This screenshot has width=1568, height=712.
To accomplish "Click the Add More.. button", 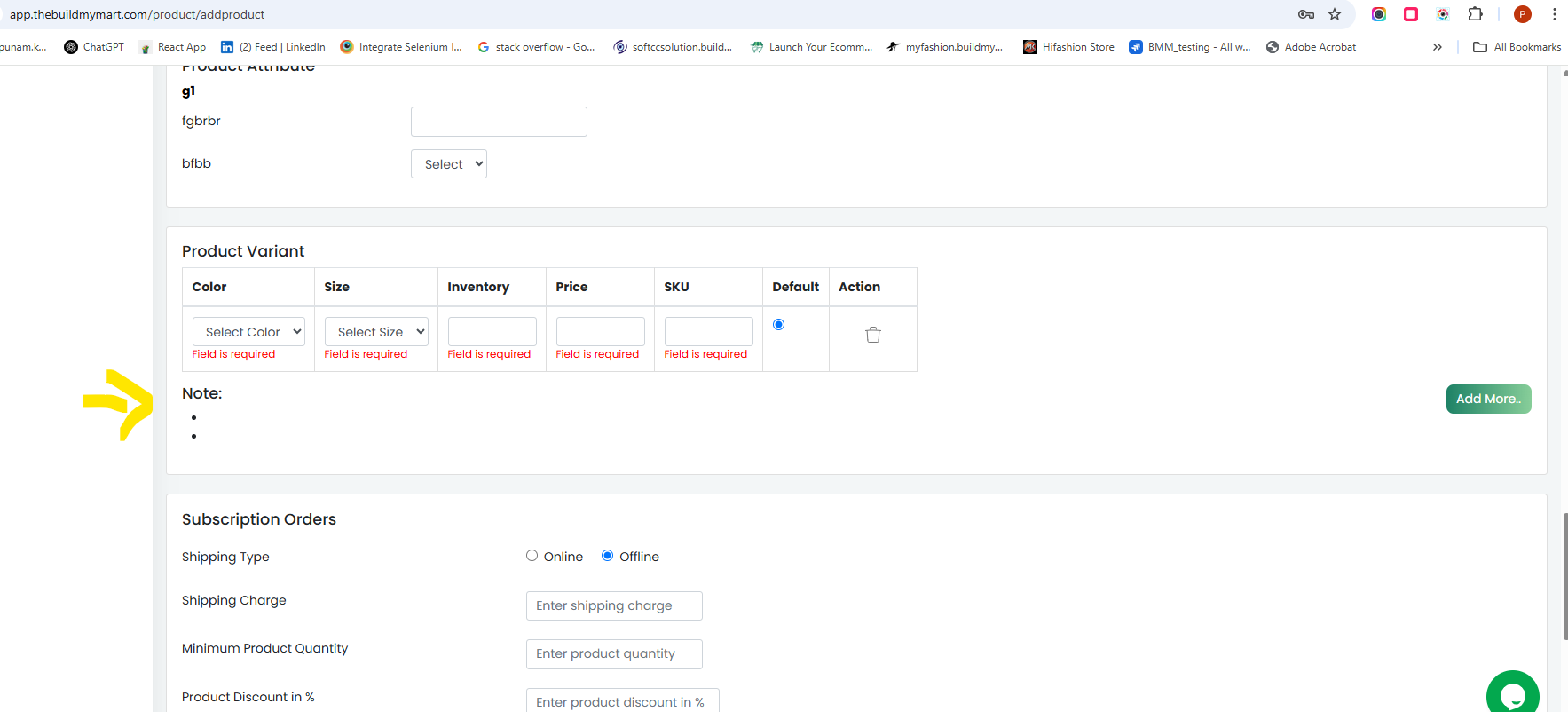I will click(x=1488, y=399).
